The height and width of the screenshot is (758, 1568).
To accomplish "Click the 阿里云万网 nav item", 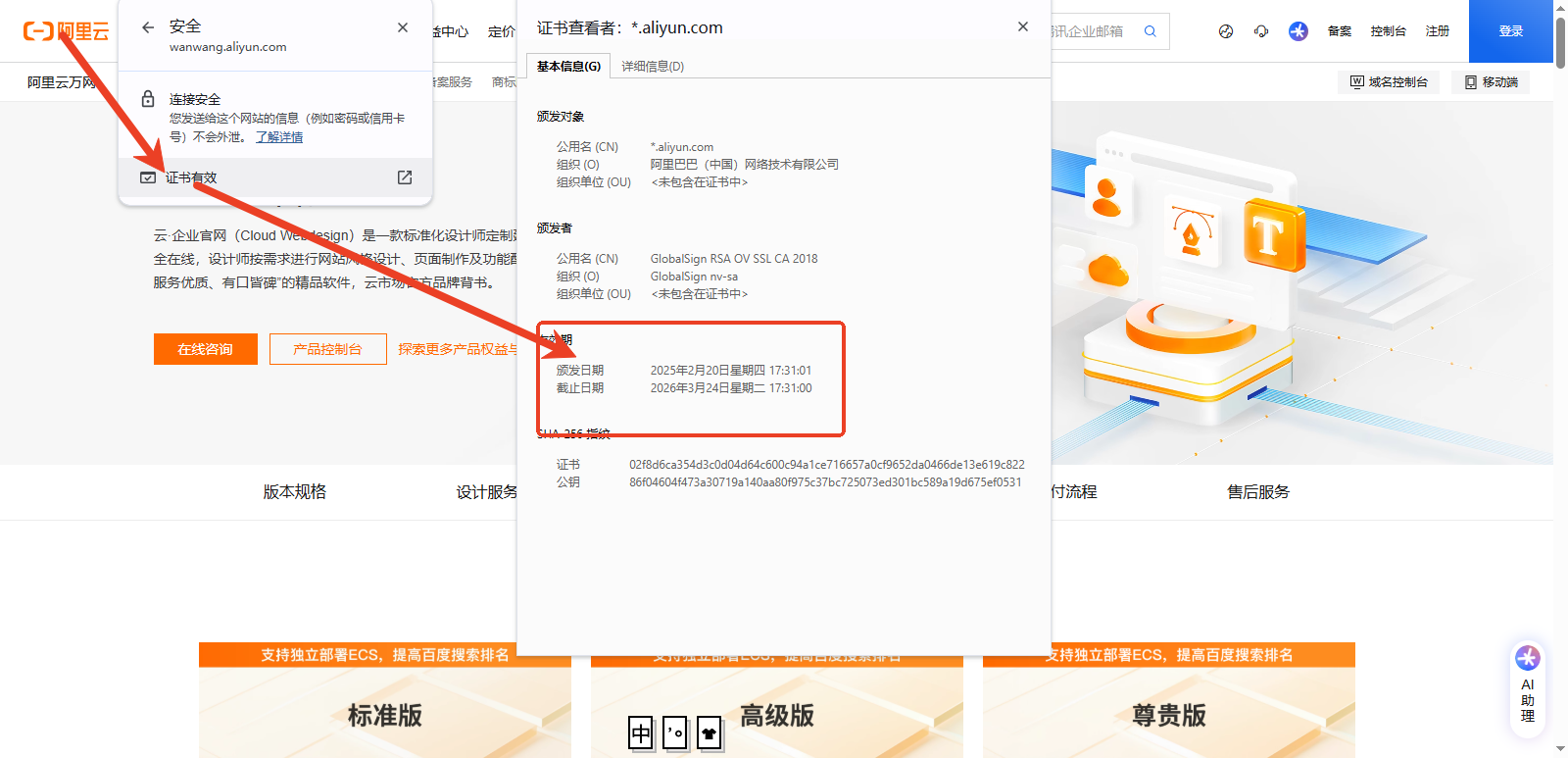I will (62, 82).
